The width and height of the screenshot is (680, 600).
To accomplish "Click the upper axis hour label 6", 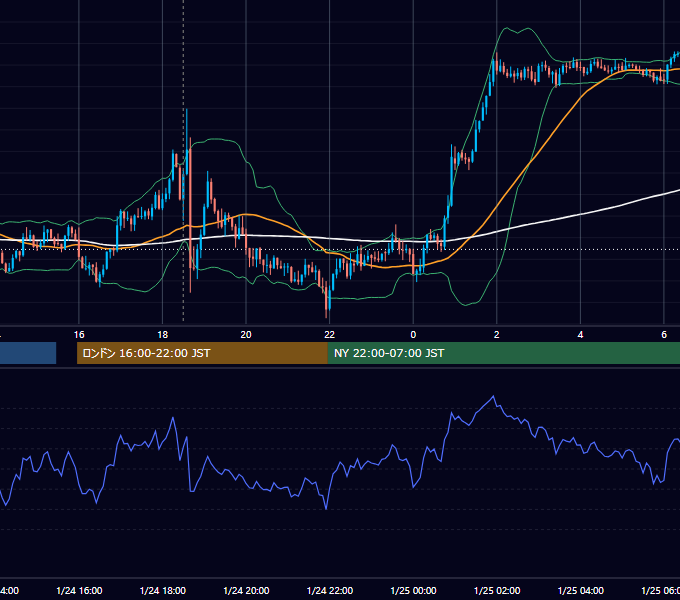I will [x=664, y=335].
